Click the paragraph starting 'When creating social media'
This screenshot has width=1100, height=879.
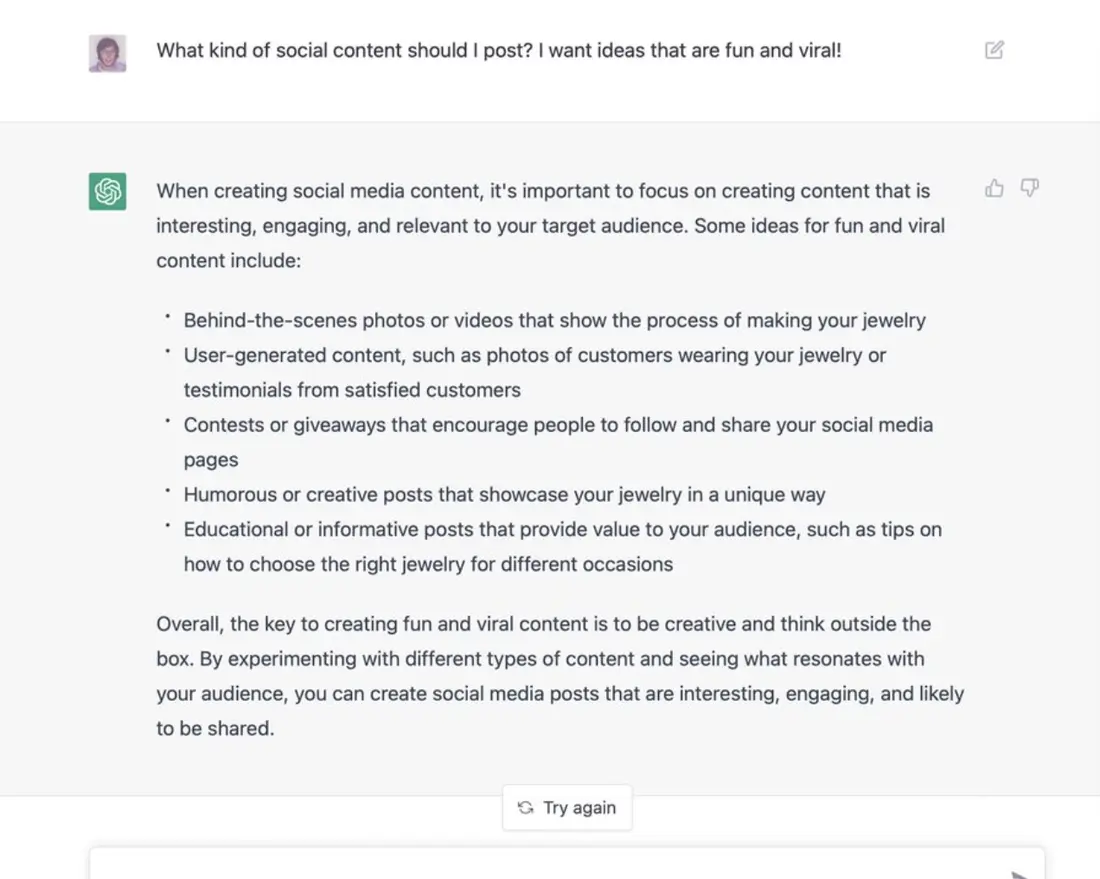pos(551,226)
